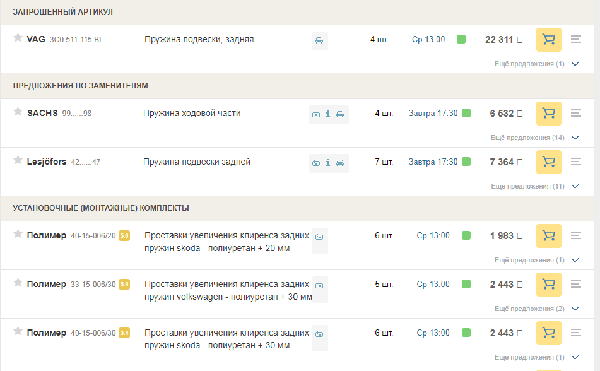Expand 'Ещё предложения (1)' under VAG row
The width and height of the screenshot is (600, 371).
pos(536,64)
